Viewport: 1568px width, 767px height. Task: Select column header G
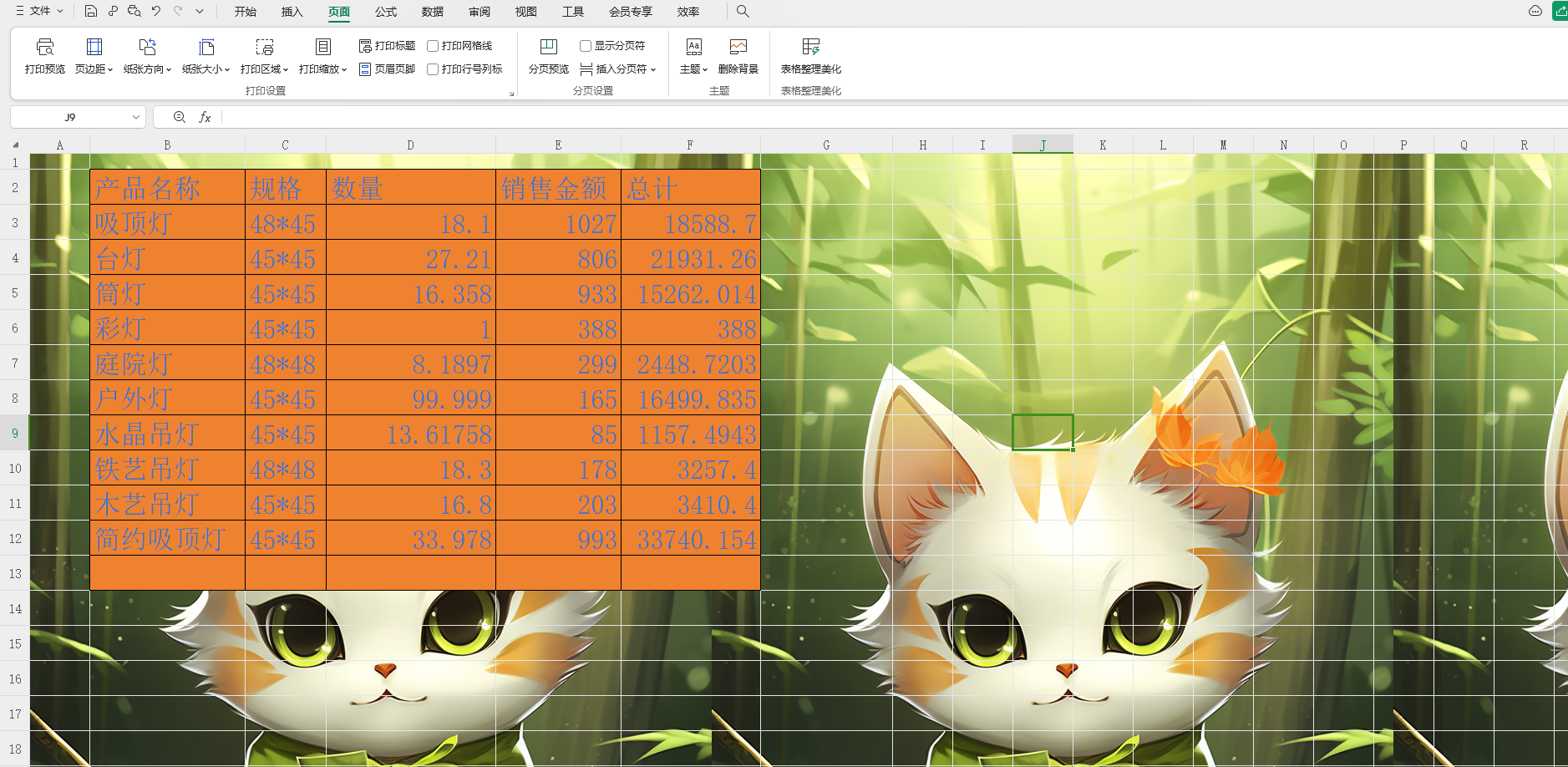826,145
